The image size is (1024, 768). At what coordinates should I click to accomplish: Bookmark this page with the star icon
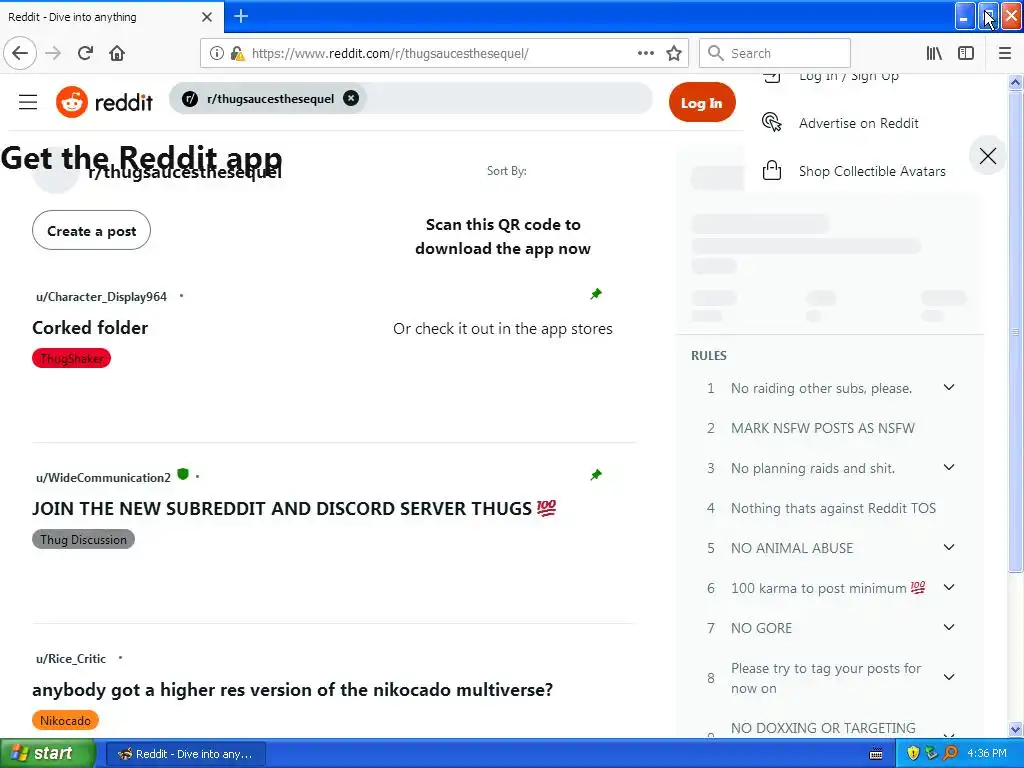[674, 53]
